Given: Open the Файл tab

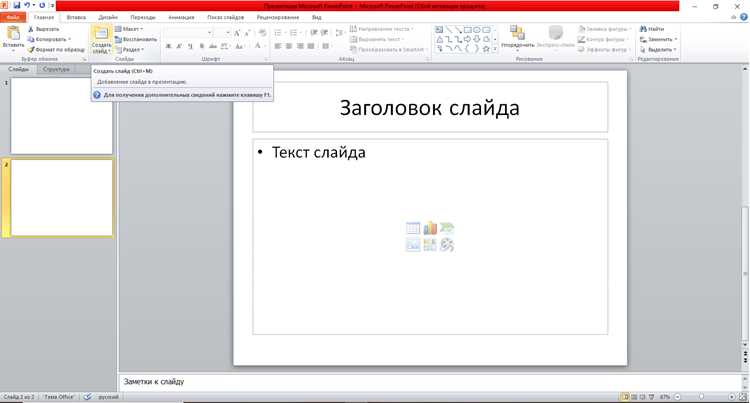Looking at the screenshot, I should [13, 17].
